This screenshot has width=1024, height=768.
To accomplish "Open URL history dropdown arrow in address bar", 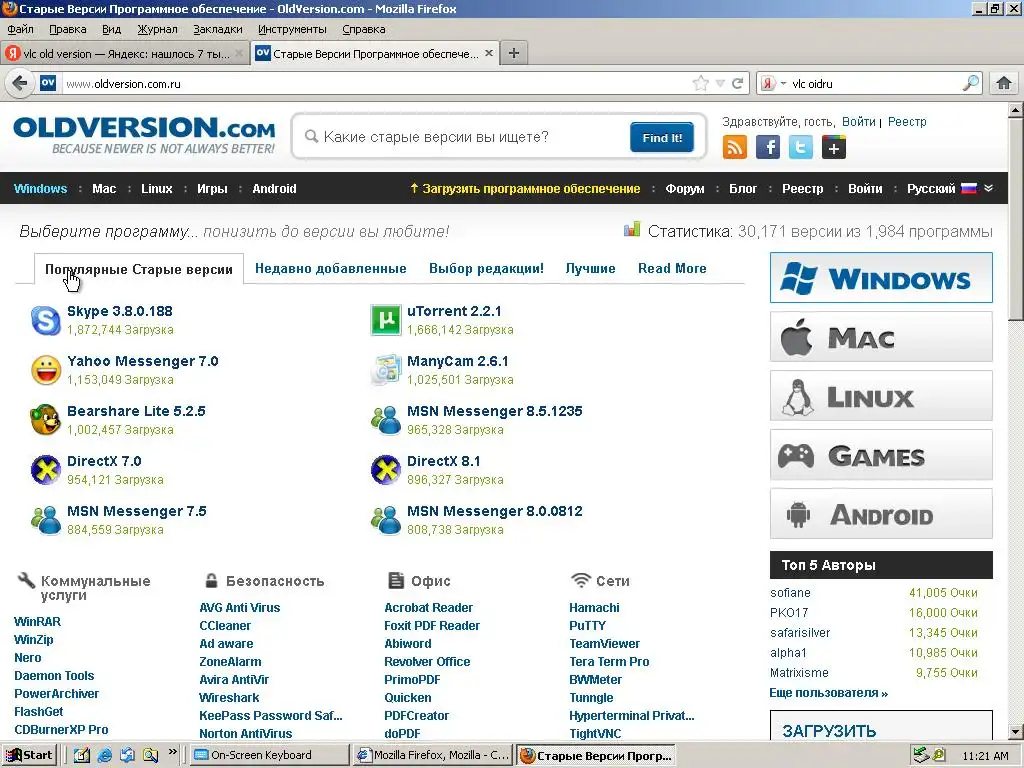I will coord(720,84).
